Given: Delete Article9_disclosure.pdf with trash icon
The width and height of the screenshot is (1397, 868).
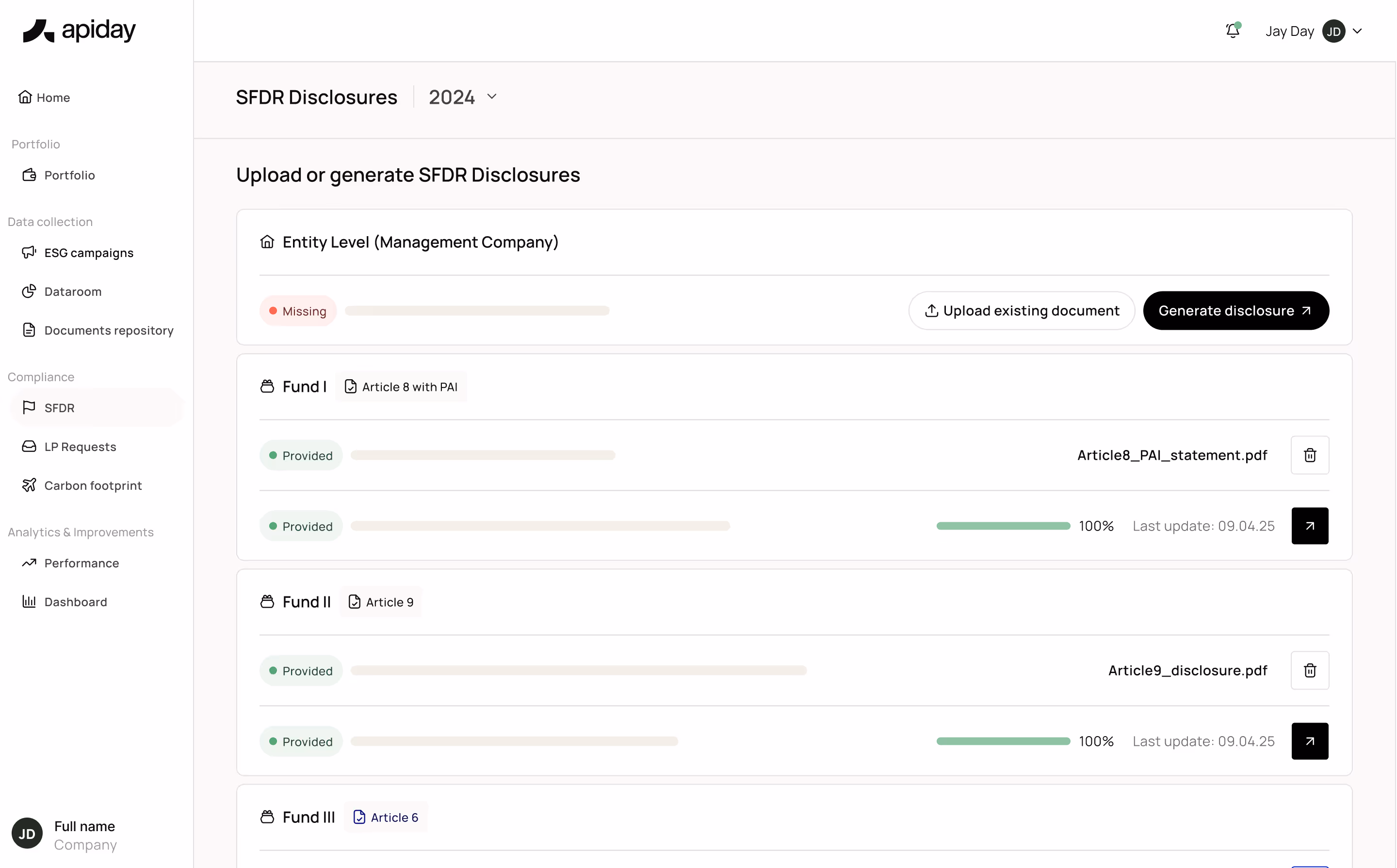Looking at the screenshot, I should point(1309,671).
